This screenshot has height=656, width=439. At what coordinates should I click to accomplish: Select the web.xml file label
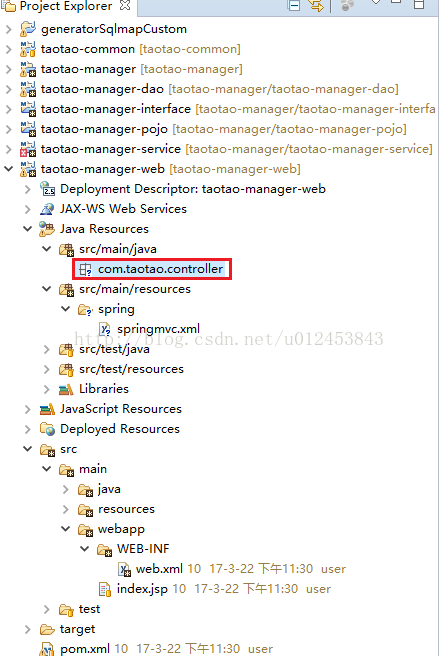tap(159, 569)
